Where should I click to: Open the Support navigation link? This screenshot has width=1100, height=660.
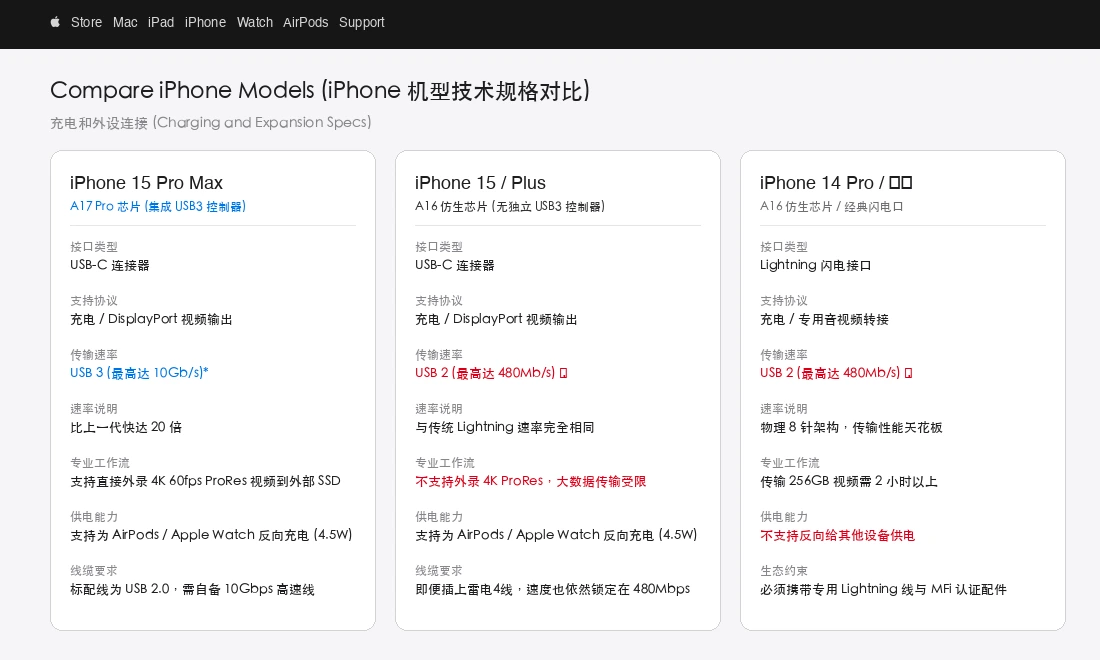point(361,22)
